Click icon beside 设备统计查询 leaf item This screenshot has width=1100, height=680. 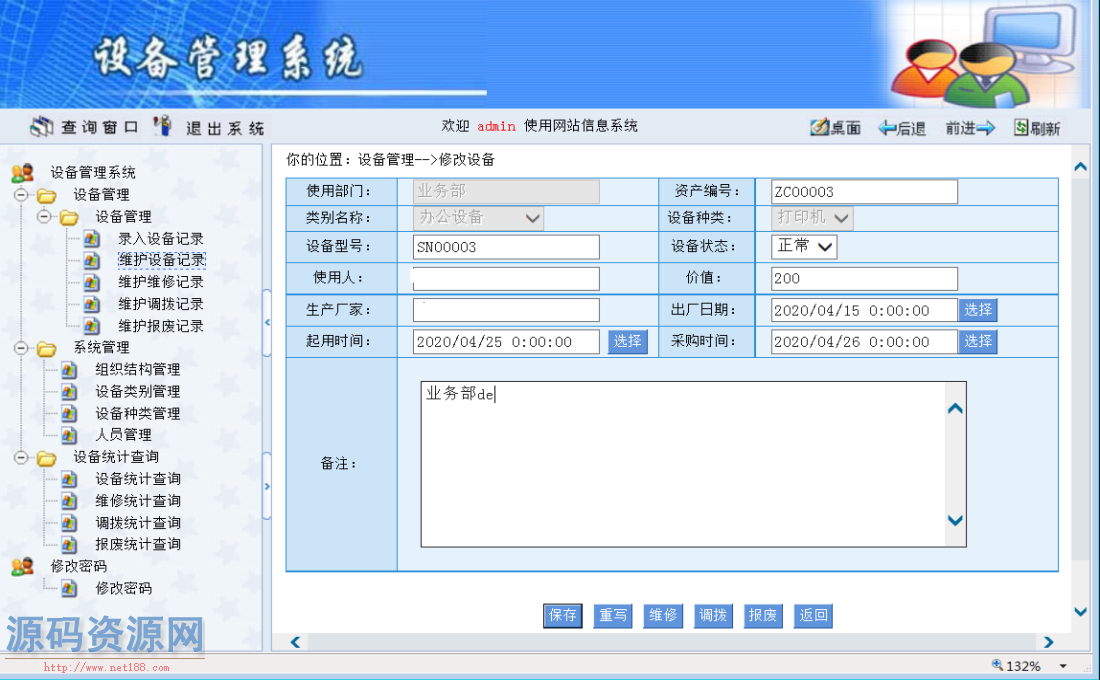pyautogui.click(x=69, y=479)
